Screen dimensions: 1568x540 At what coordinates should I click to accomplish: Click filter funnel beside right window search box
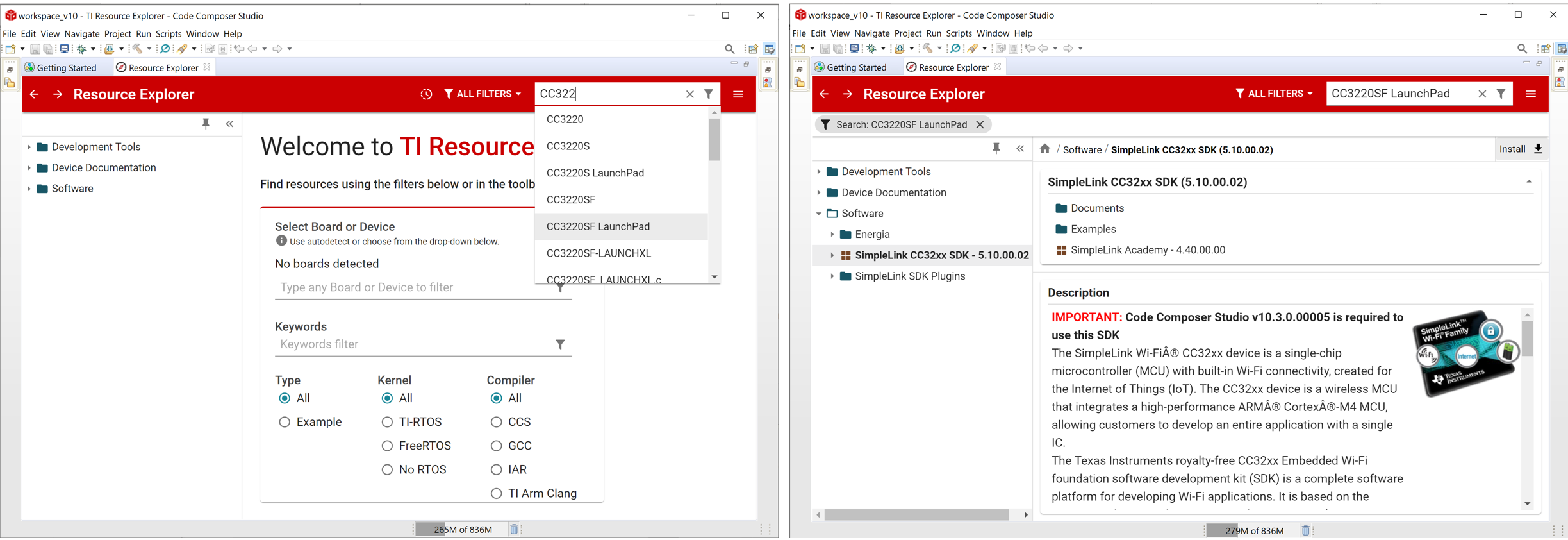pos(1501,94)
